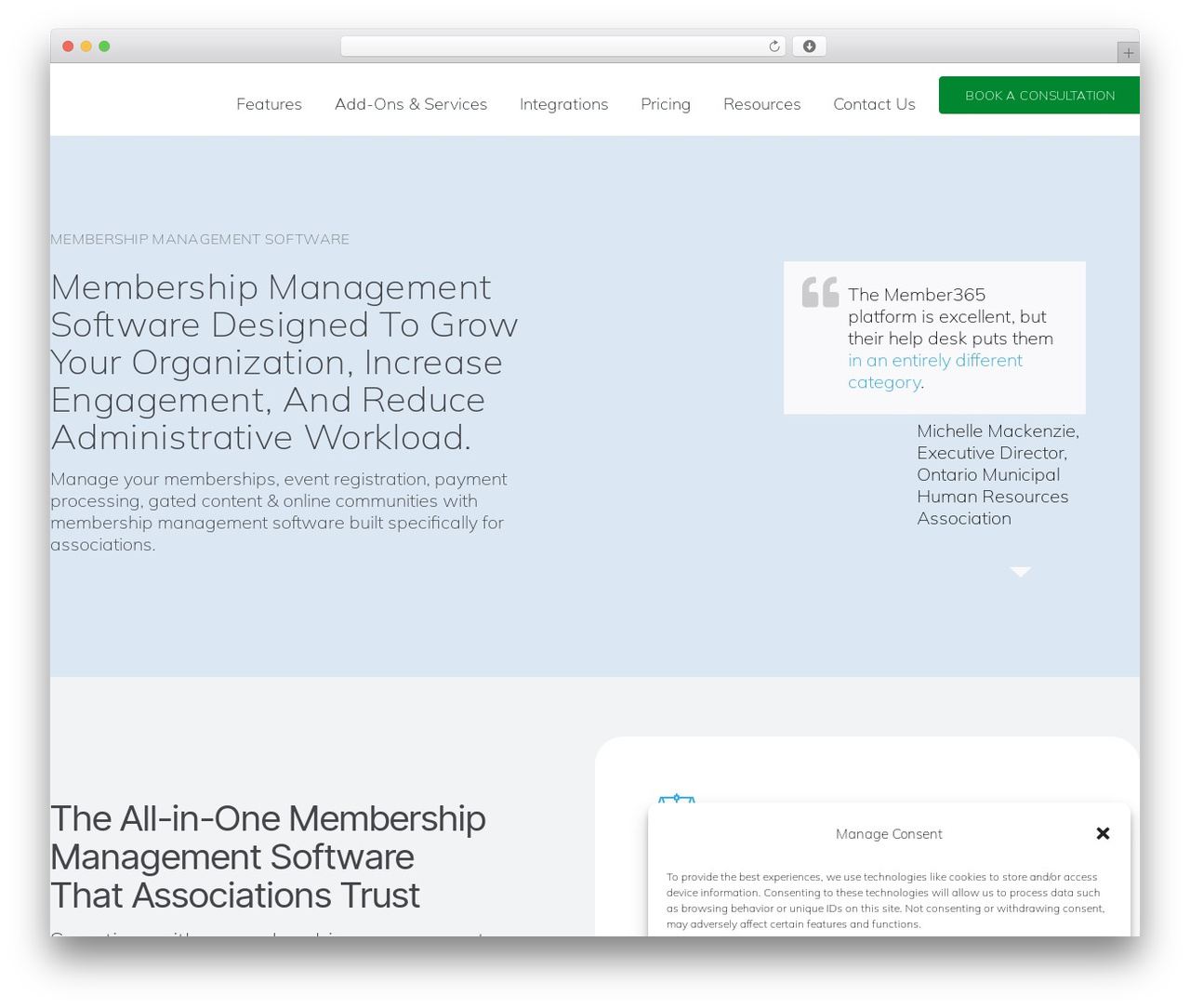Click the Book a Consultation button
Image resolution: width=1190 pixels, height=1008 pixels.
point(1039,95)
